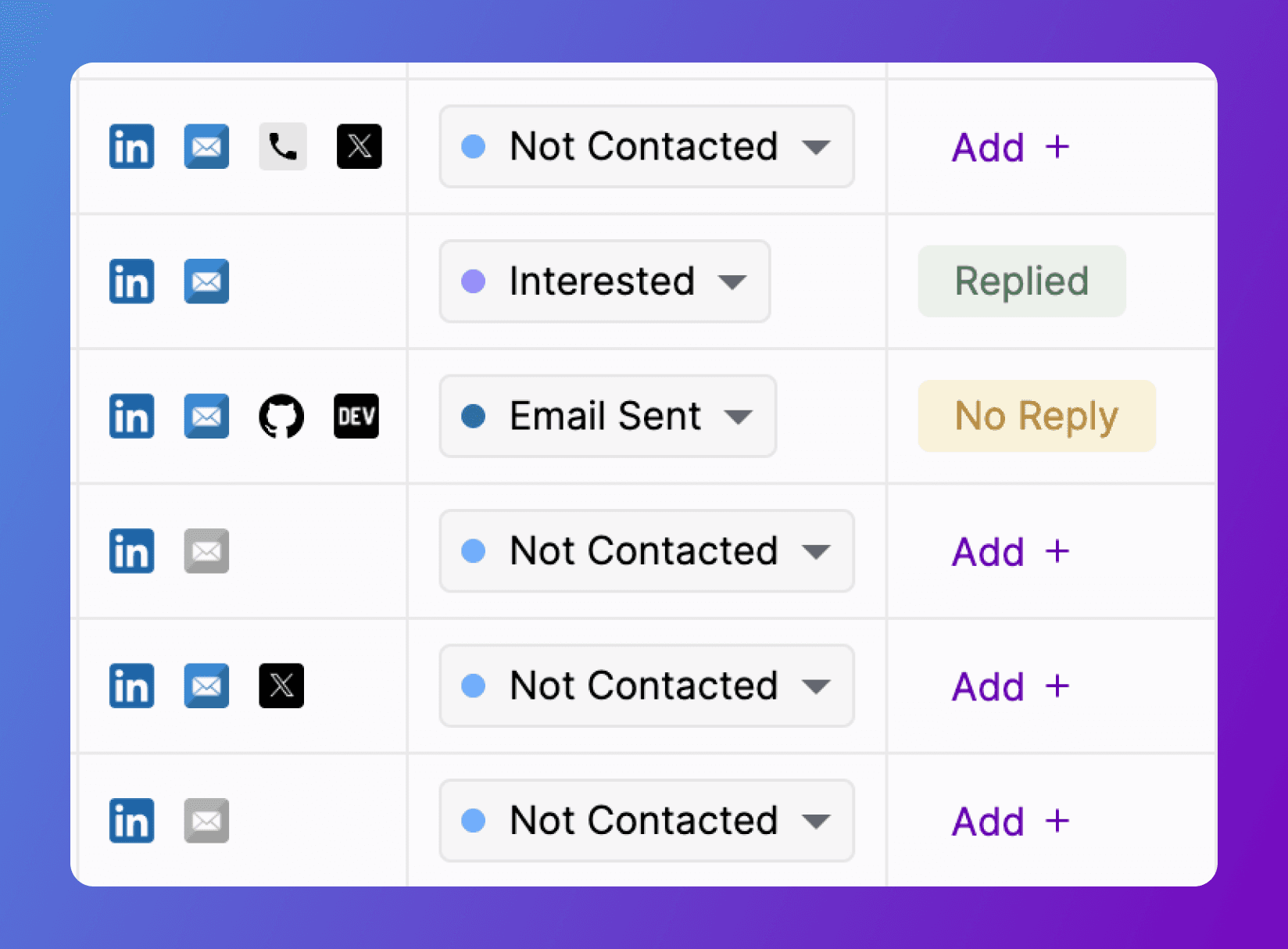Image resolution: width=1288 pixels, height=949 pixels.
Task: Click the first greyed-out email icon
Action: [206, 551]
